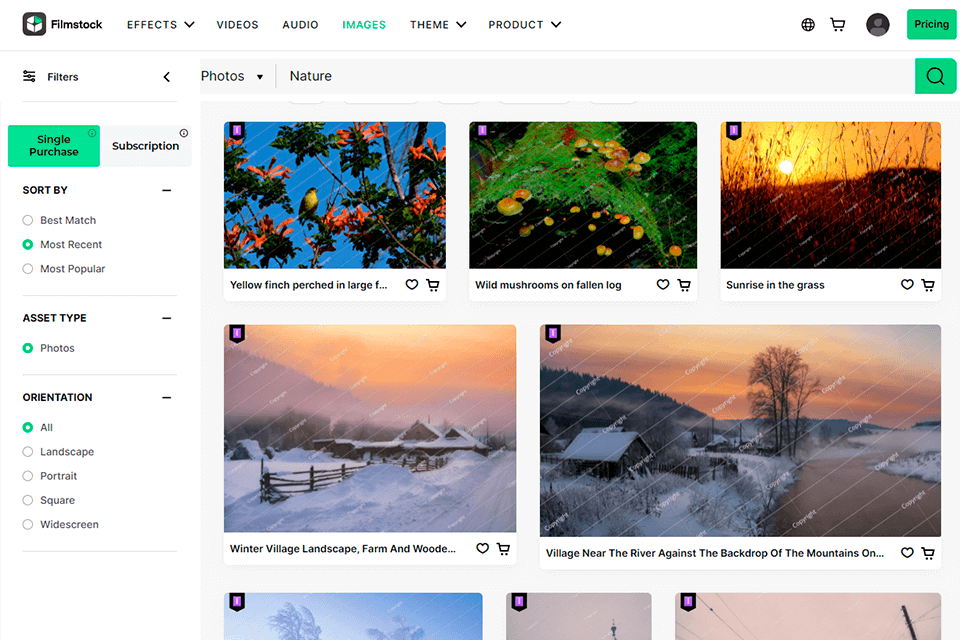The width and height of the screenshot is (960, 640).
Task: Favorite the Wild mushrooms on fallen log photo
Action: tap(663, 285)
